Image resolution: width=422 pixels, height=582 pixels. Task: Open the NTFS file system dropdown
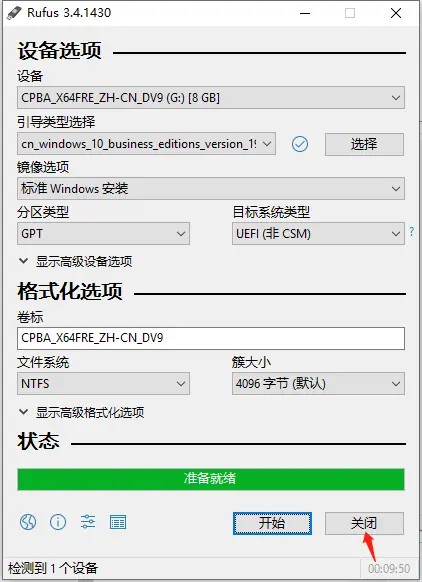pyautogui.click(x=103, y=383)
